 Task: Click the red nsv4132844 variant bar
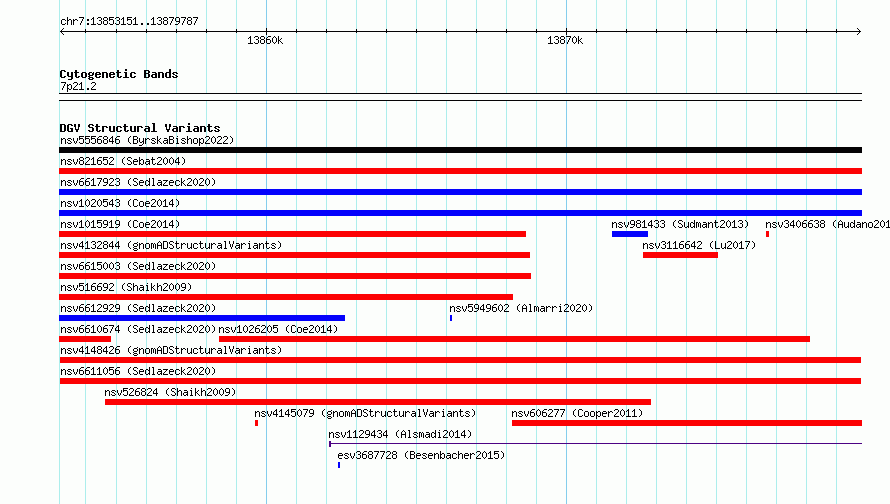(295, 255)
